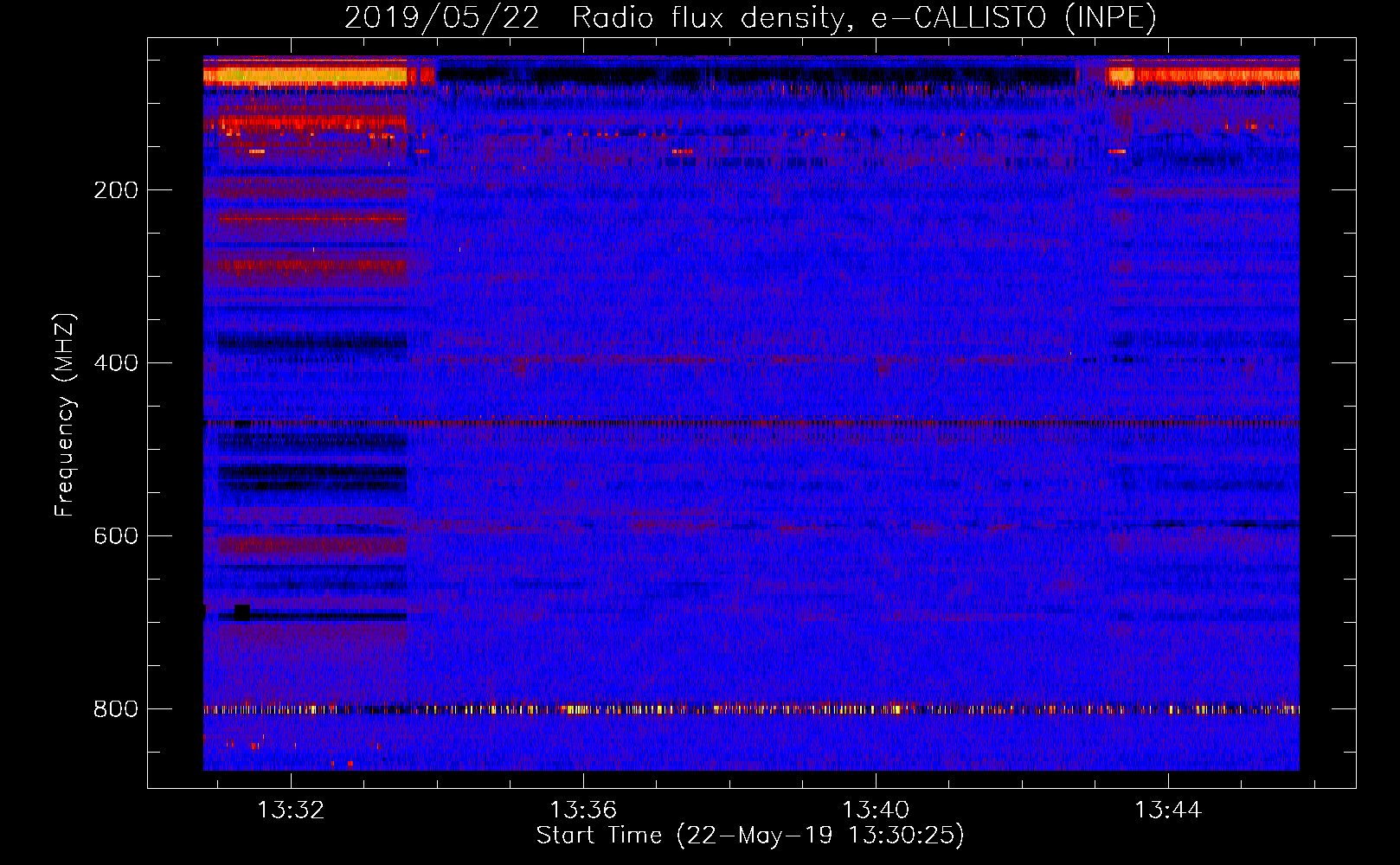Click the 13:40 time axis label
Screen dimensions: 1400x865
click(876, 810)
